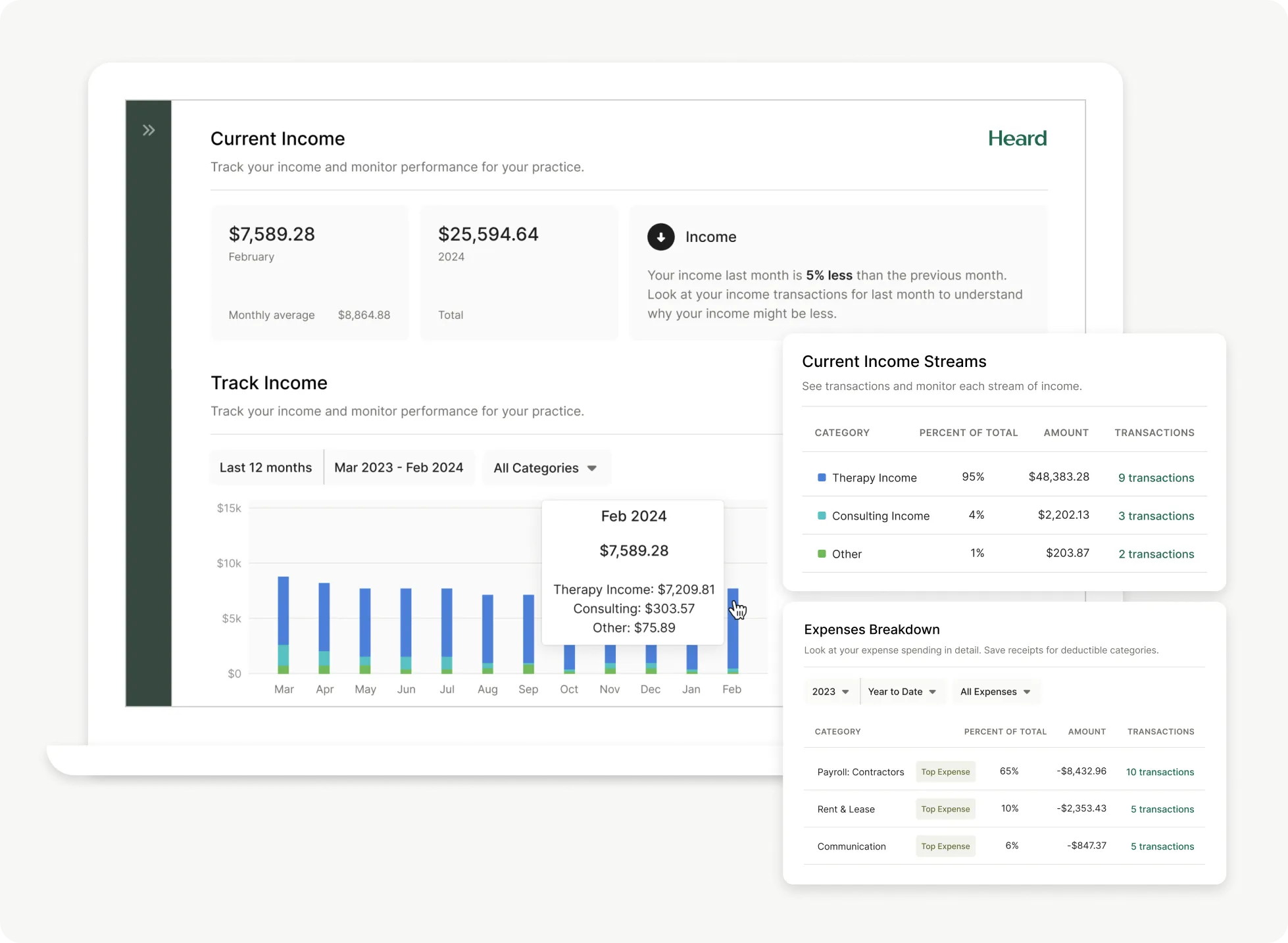Image resolution: width=1288 pixels, height=943 pixels.
Task: Open the All Expenses dropdown
Action: click(995, 691)
